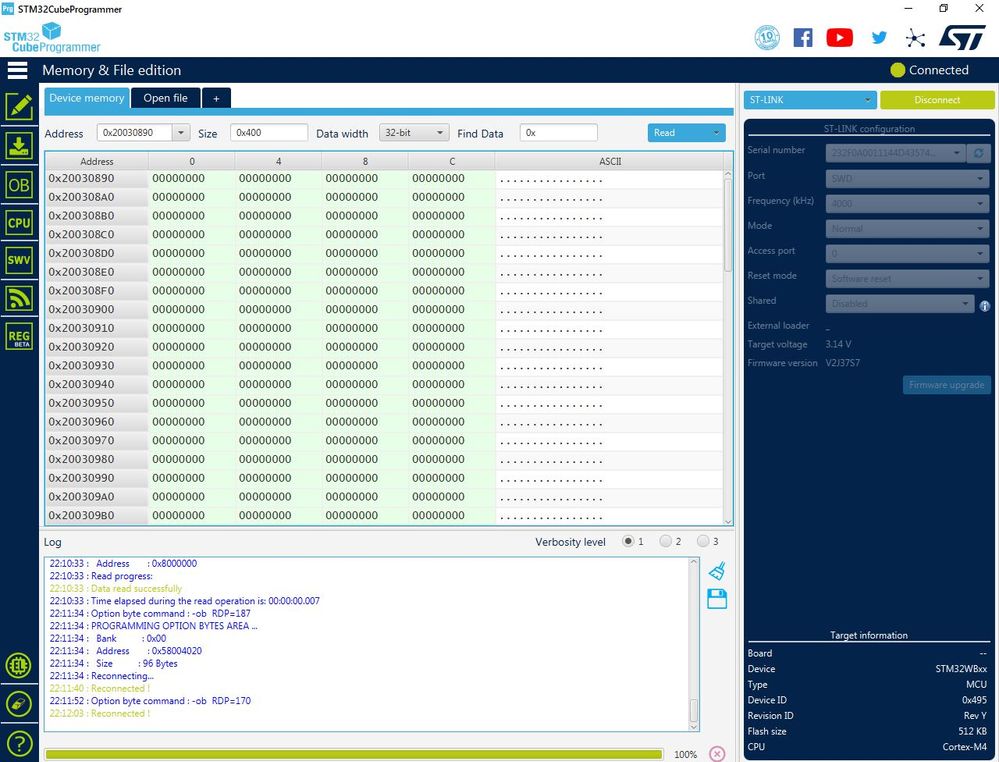Click the STM32CubeProgrammer logo
This screenshot has width=999, height=762.
52,38
